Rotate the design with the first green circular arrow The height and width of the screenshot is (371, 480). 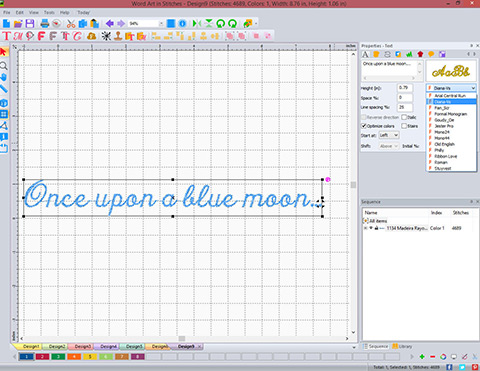220,23
